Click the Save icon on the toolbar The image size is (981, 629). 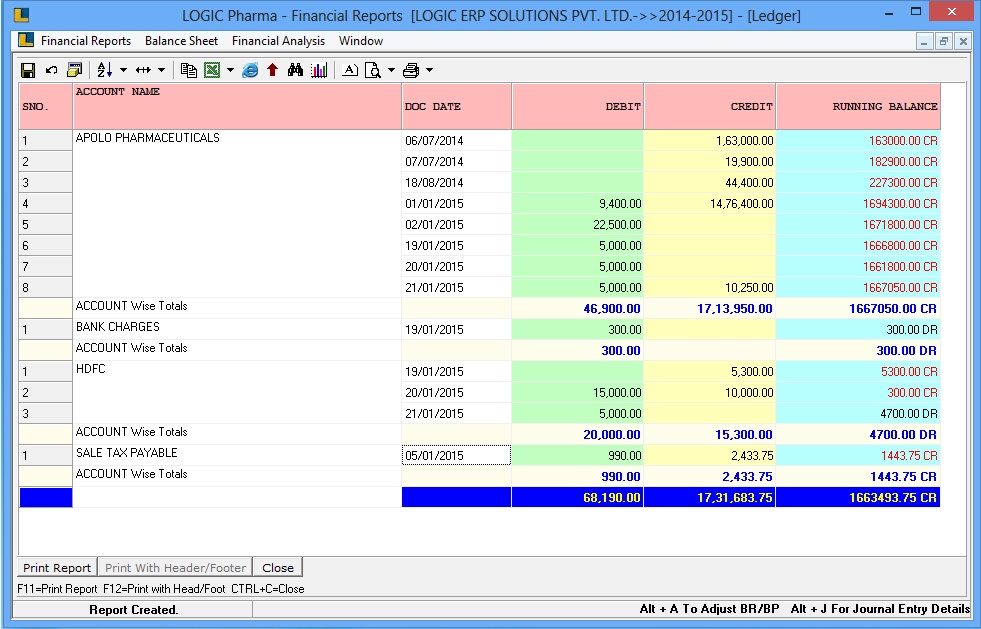pyautogui.click(x=27, y=70)
